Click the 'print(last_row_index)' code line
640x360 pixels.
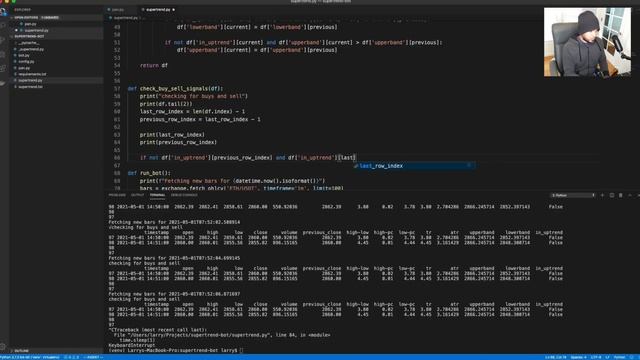tap(172, 135)
